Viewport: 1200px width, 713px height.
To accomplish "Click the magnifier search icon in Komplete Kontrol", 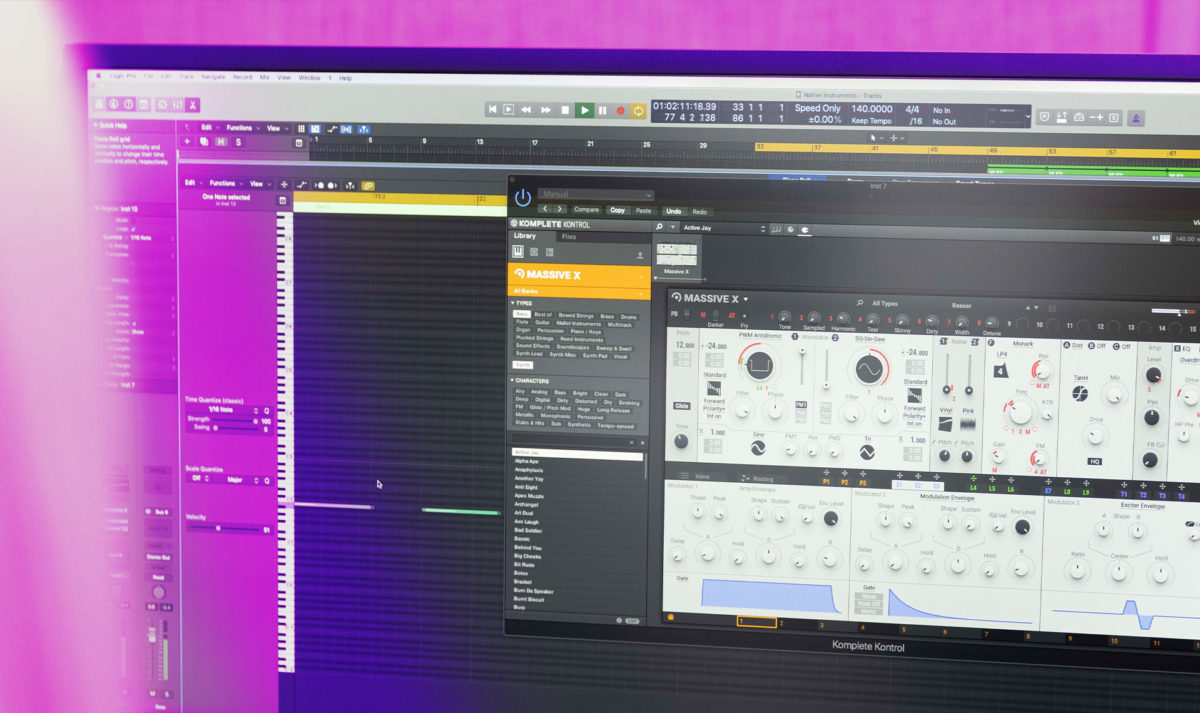I will click(661, 227).
